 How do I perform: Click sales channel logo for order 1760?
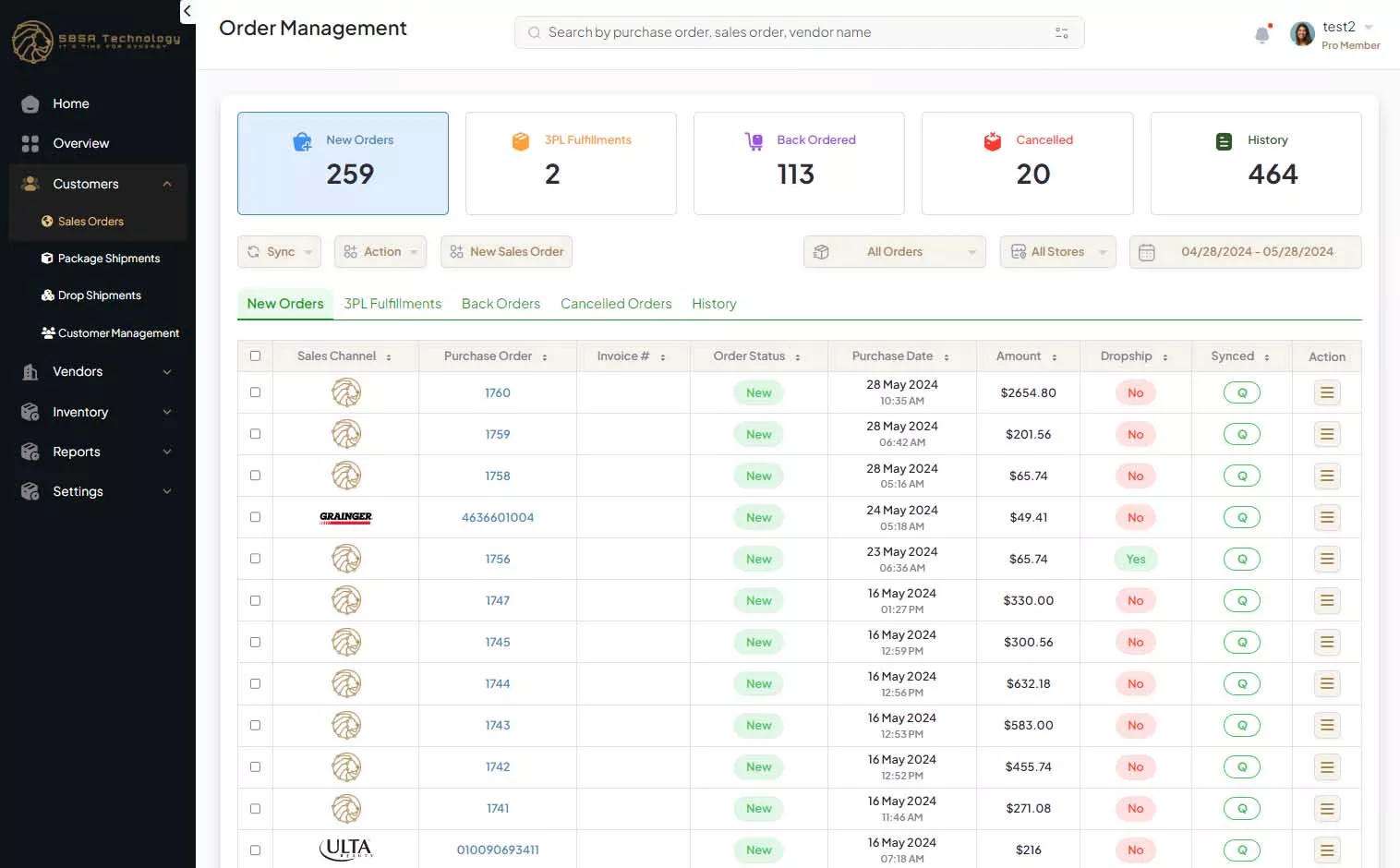click(x=346, y=392)
